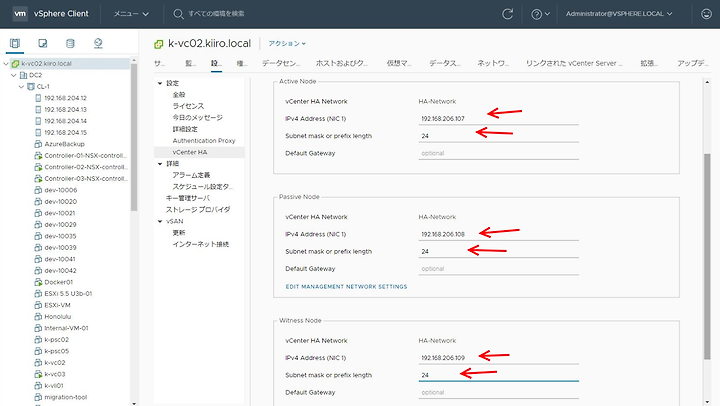Switch to the ホストおよびクラスタ tab
The width and height of the screenshot is (720, 406).
(x=342, y=63)
